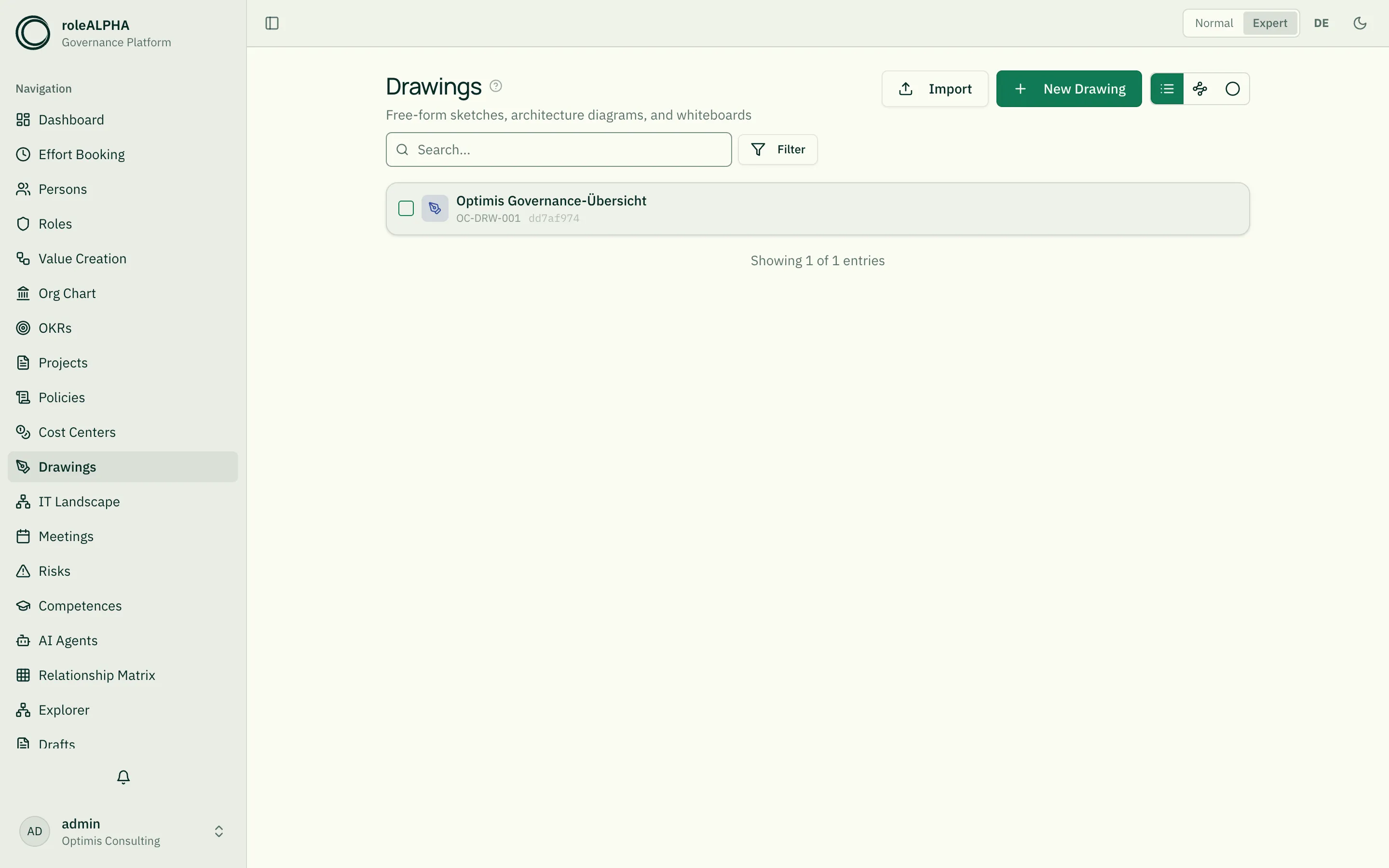Select the Optimis Governance-Übersicht checkbox
1389x868 pixels.
point(406,208)
